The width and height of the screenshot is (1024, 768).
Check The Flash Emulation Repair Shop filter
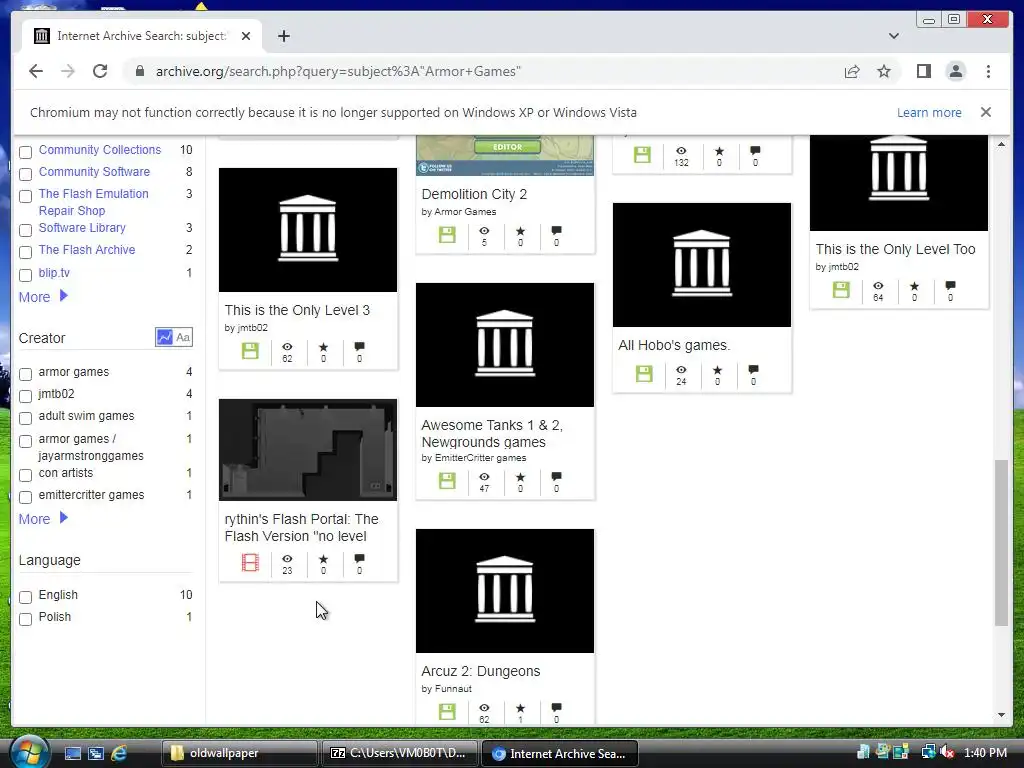[x=25, y=197]
